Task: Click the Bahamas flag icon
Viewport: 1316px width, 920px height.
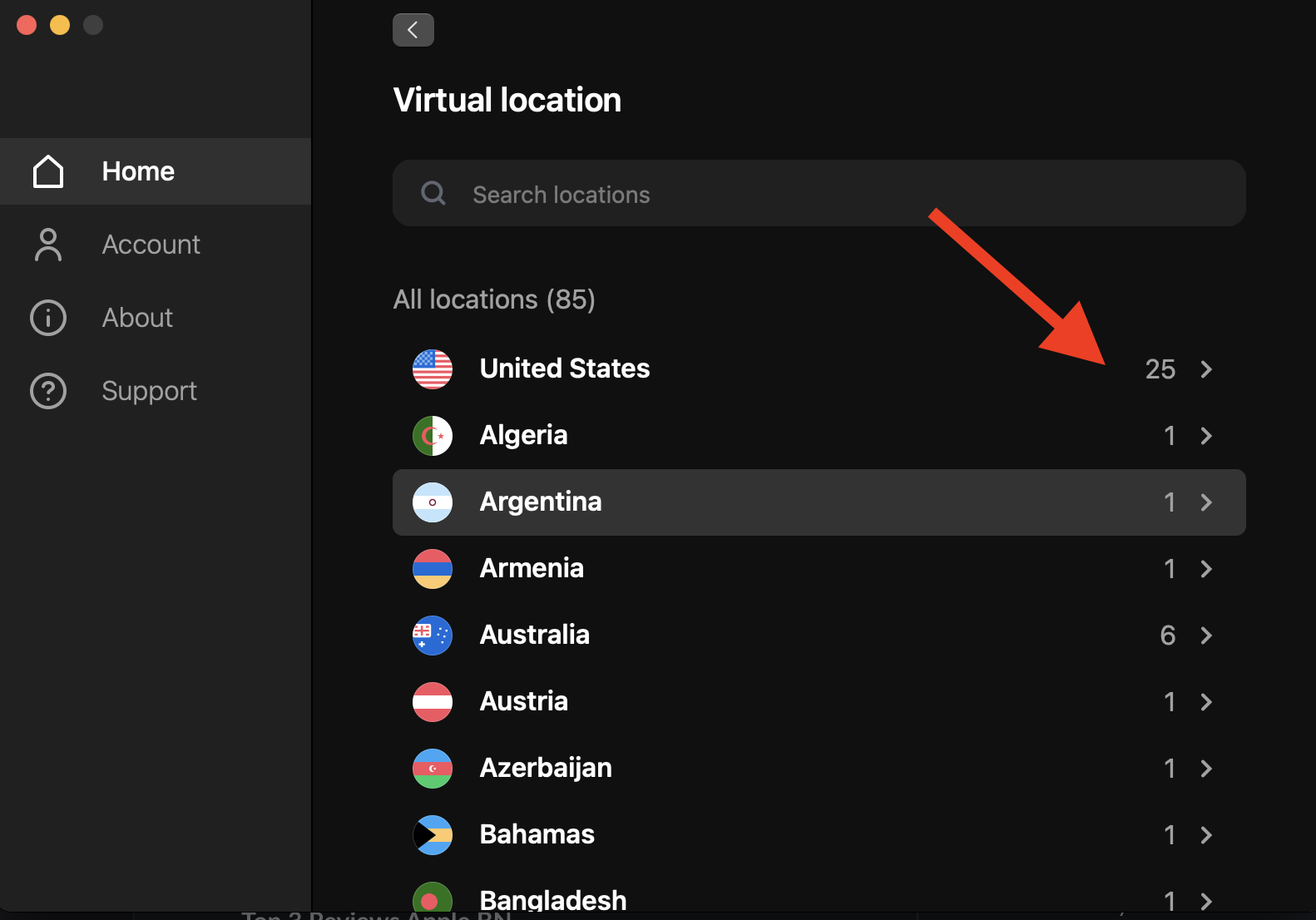Action: click(433, 835)
